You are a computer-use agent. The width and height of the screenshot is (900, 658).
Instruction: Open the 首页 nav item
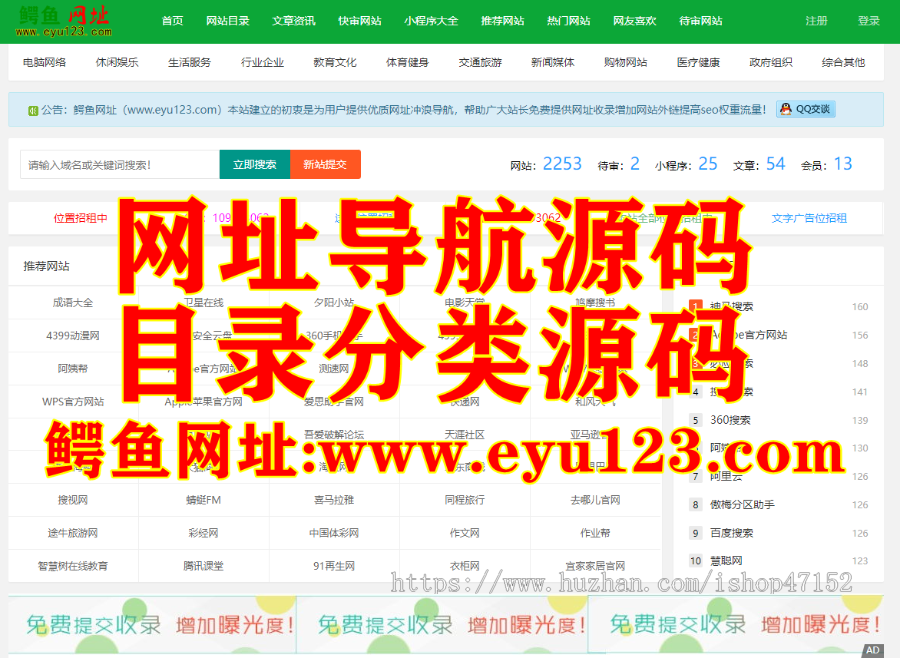[x=173, y=21]
